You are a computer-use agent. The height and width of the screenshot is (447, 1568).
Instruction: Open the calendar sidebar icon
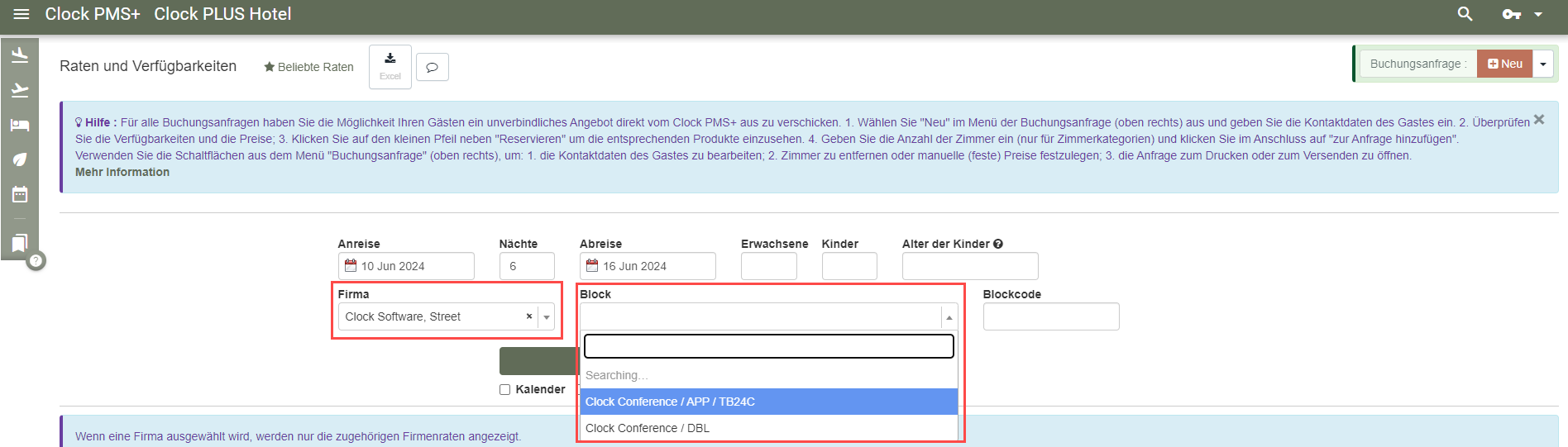tap(20, 194)
